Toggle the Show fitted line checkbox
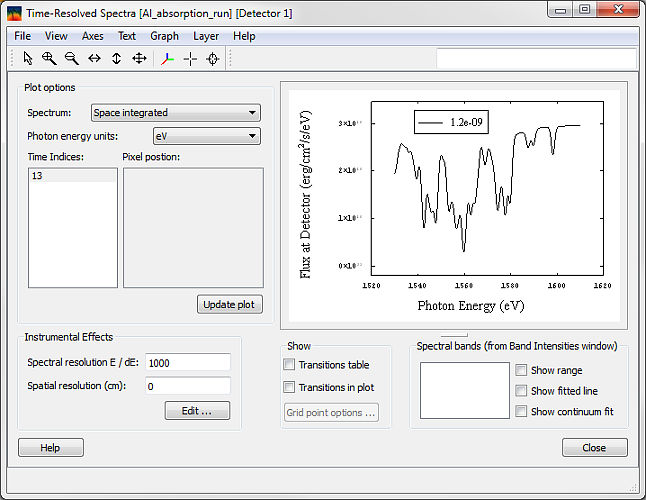This screenshot has height=500, width=646. coord(521,391)
